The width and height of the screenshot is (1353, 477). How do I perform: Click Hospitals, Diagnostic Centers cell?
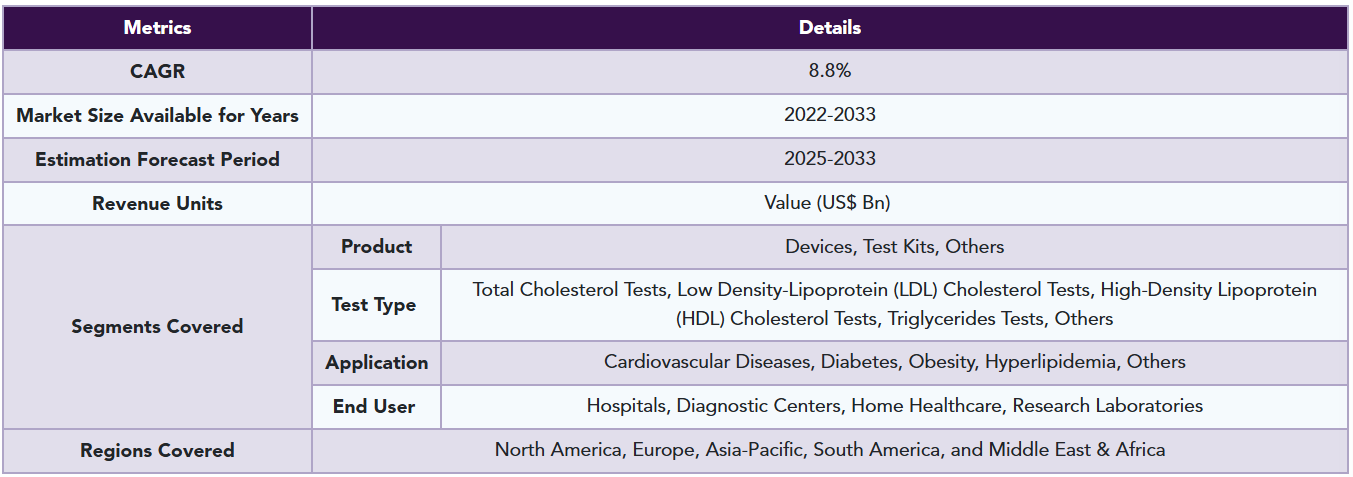pos(895,407)
